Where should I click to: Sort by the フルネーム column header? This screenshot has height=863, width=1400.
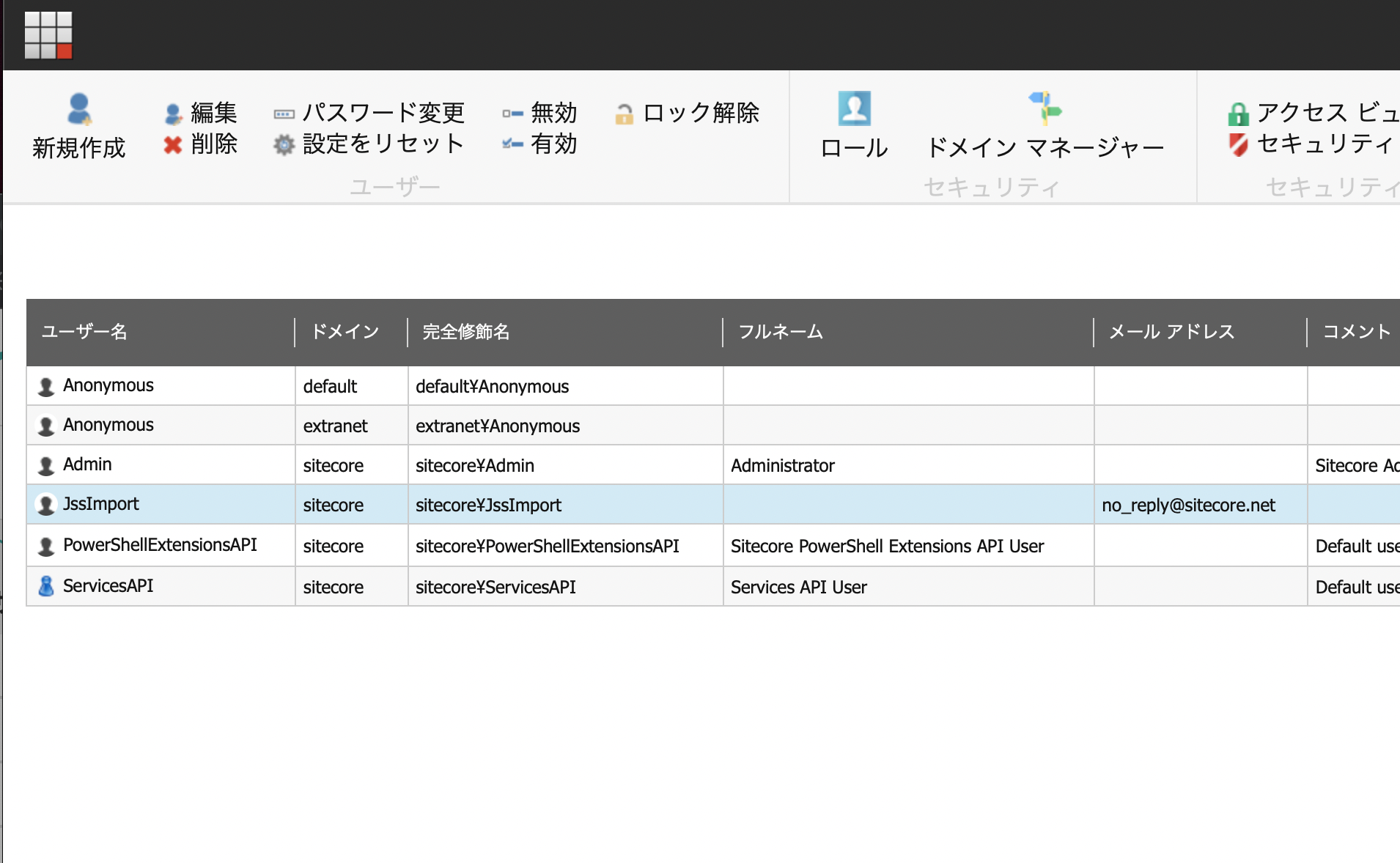tap(908, 332)
